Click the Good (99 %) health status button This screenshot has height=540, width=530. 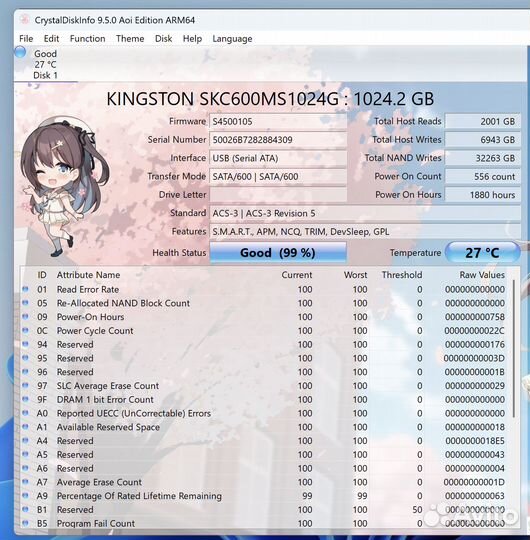(278, 253)
